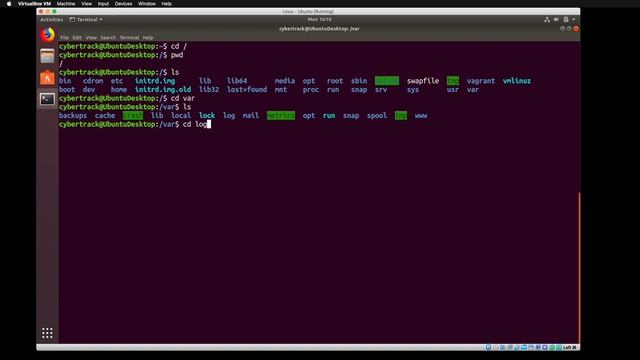Click the pwd command text

[x=177, y=55]
